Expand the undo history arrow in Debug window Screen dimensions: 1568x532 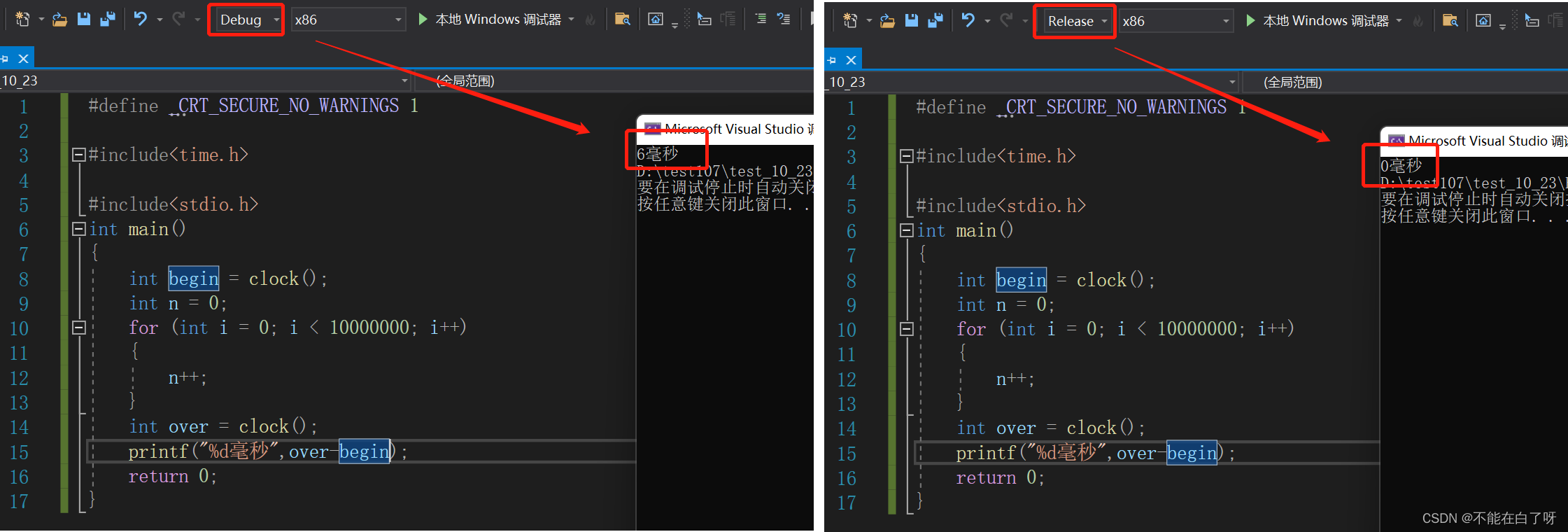[160, 20]
